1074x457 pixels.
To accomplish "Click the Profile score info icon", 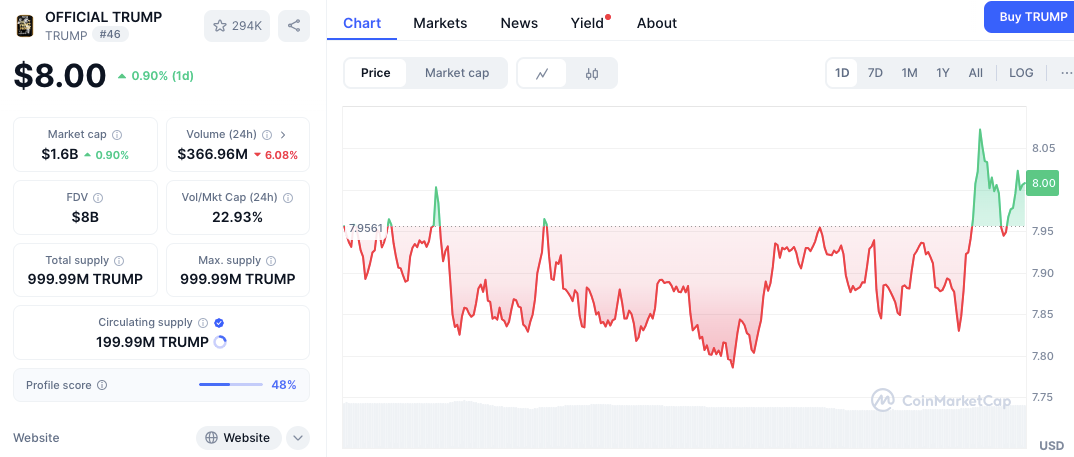I will click(102, 385).
